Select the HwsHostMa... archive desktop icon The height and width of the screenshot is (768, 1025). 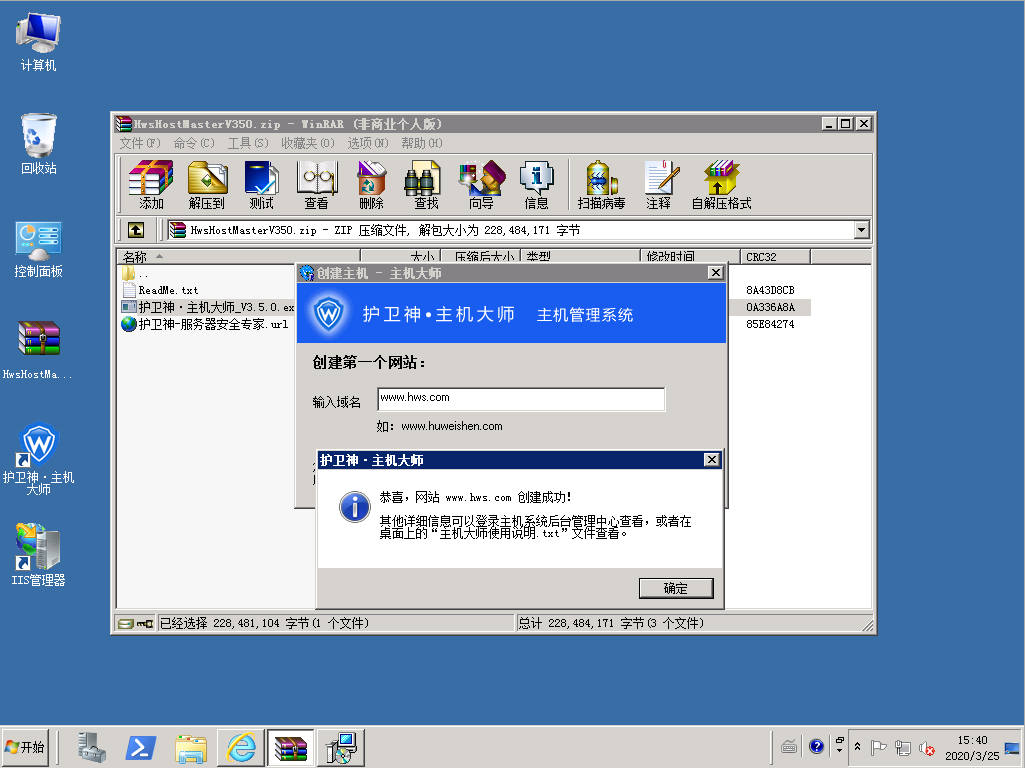click(x=39, y=350)
